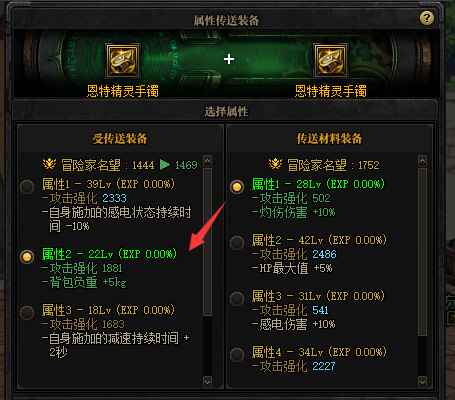Click the 传送材料装备 panel header
Image resolution: width=455 pixels, height=400 pixels.
329,138
